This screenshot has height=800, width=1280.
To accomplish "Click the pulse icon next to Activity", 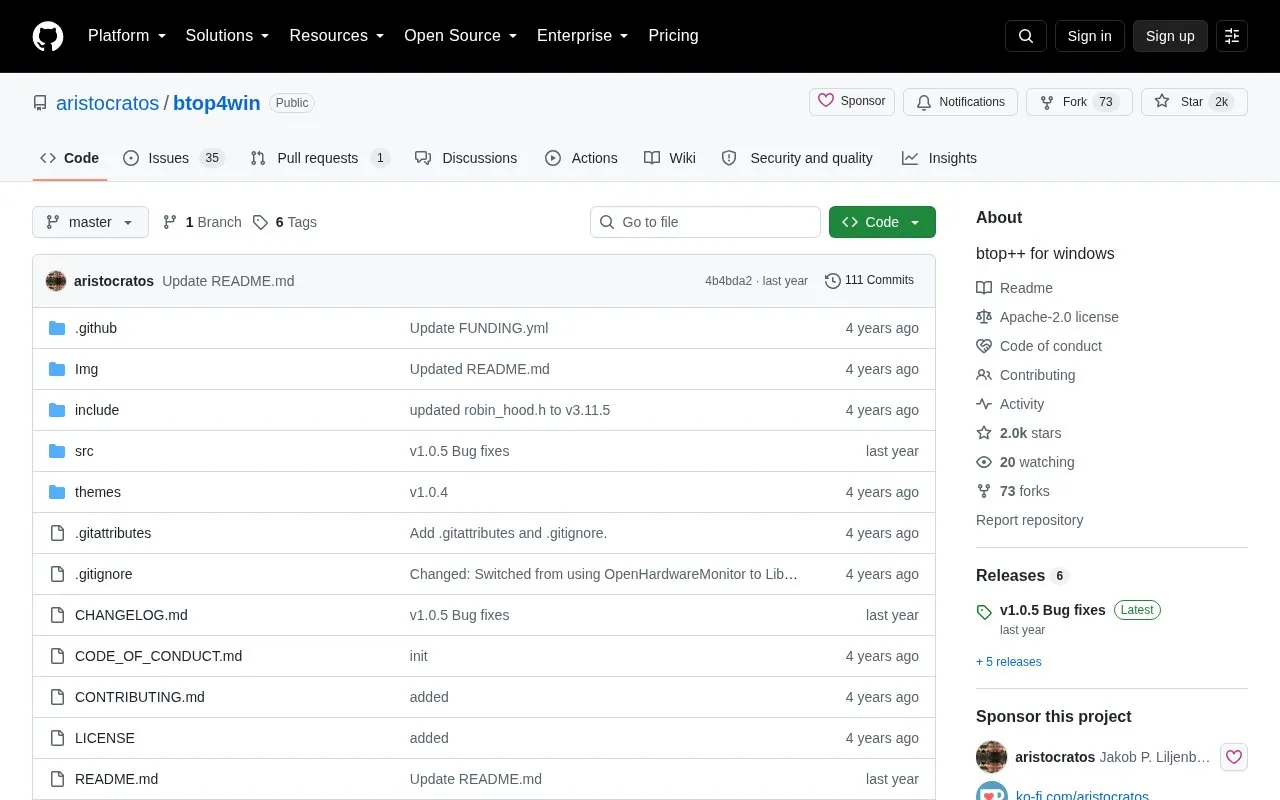I will pyautogui.click(x=984, y=404).
